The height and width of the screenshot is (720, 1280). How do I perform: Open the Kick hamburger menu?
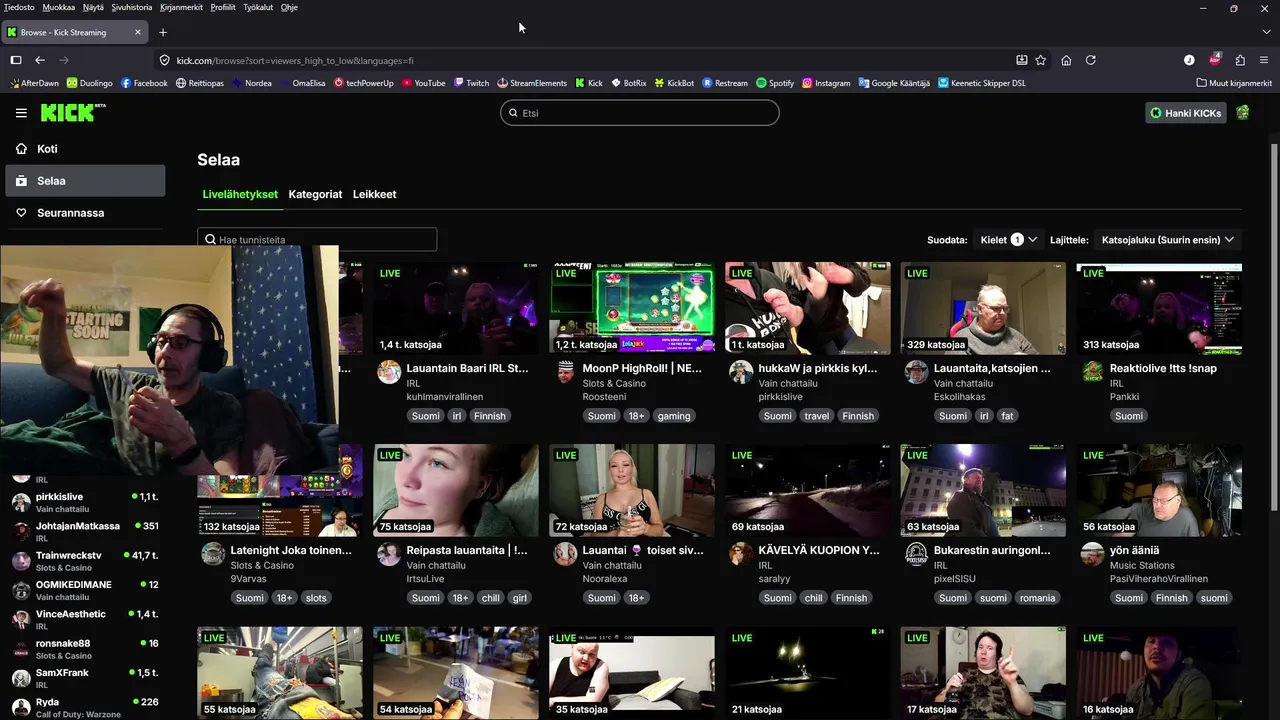(x=21, y=113)
